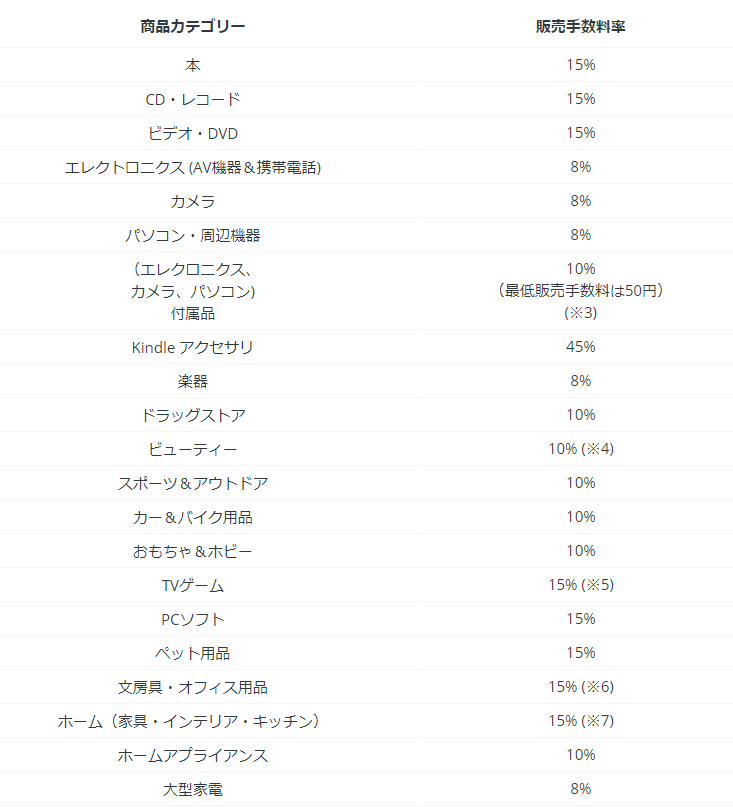Click the 最低販売手数料は50円 note text

[580, 291]
